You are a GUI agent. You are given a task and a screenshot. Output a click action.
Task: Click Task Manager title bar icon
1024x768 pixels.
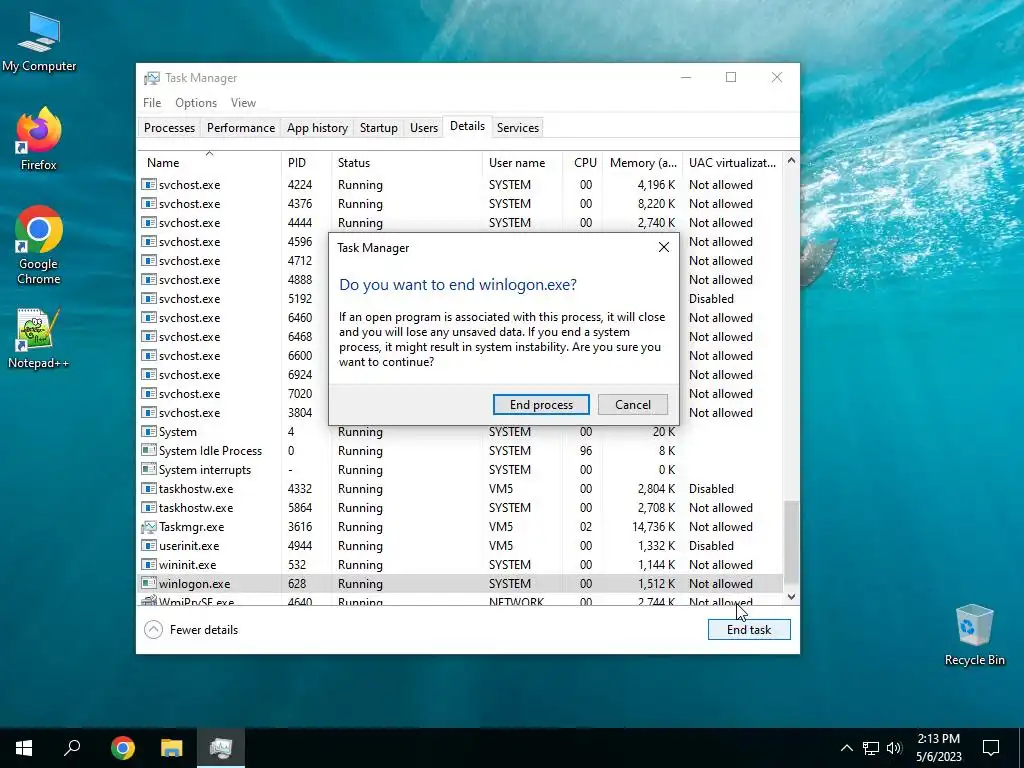[152, 78]
